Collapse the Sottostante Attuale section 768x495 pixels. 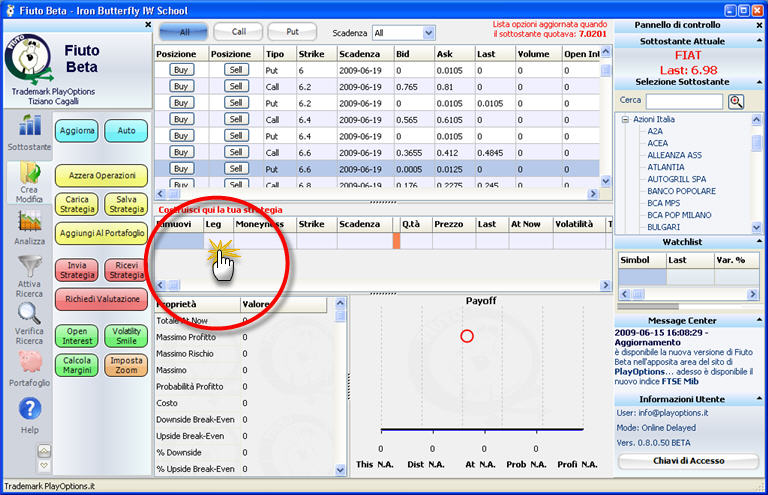(759, 41)
